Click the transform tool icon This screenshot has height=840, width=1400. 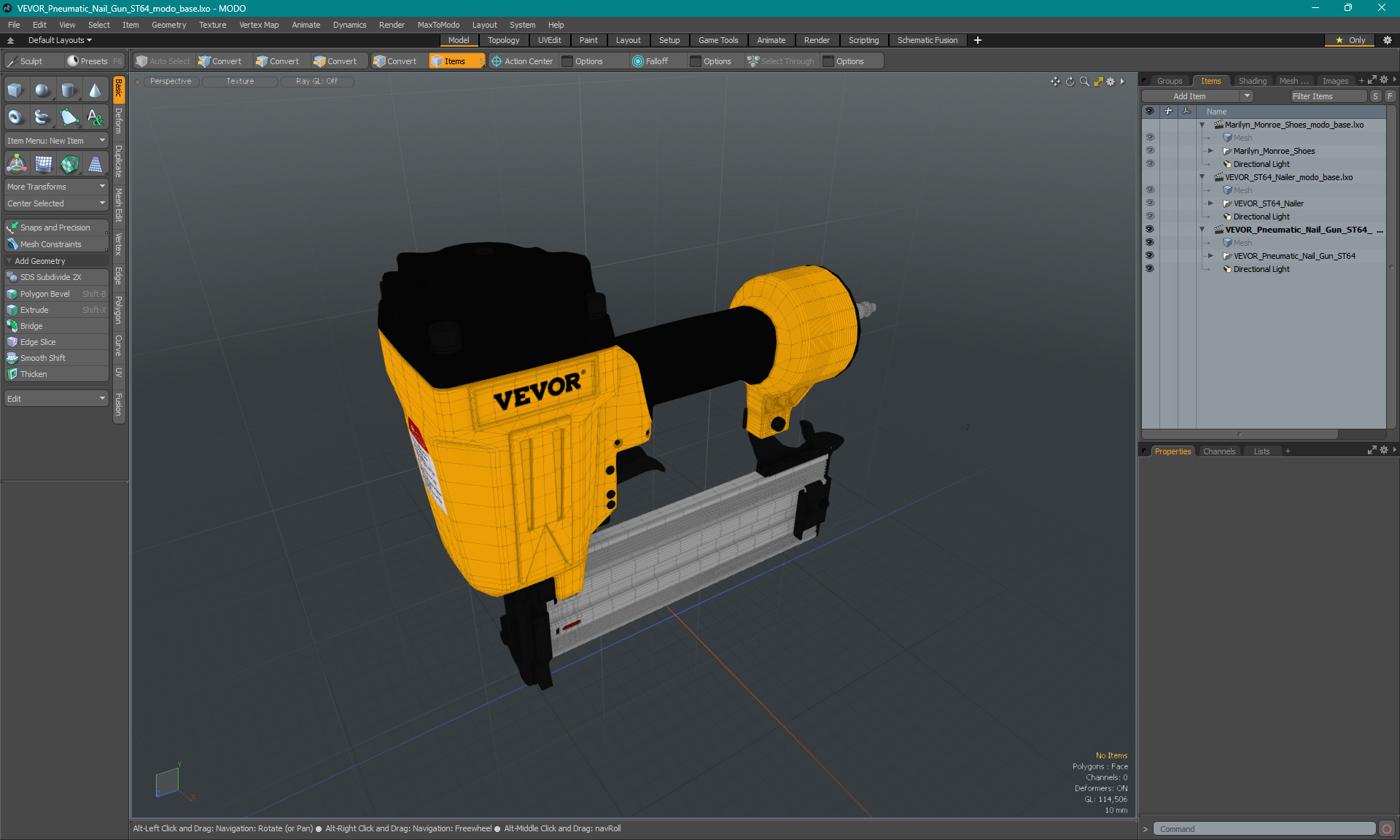tap(16, 164)
